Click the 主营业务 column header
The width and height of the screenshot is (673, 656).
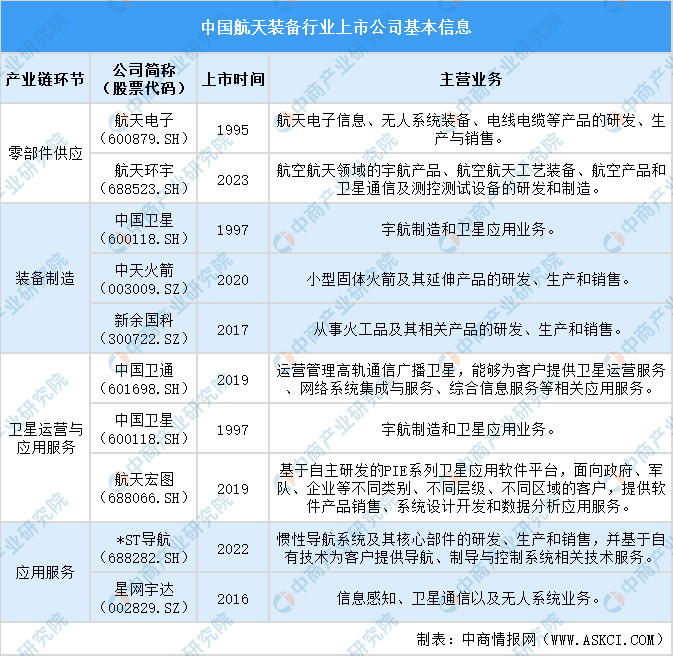(471, 79)
